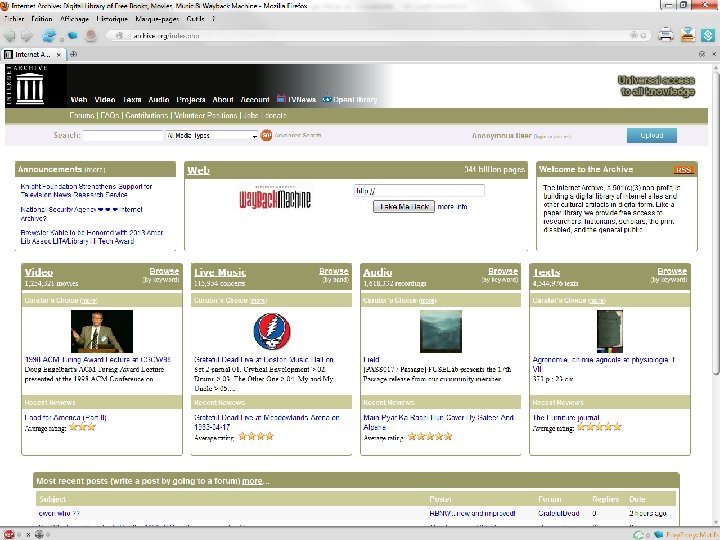Screen dimensions: 720x540
Task: Open the Affichage menu
Action: tap(74, 19)
